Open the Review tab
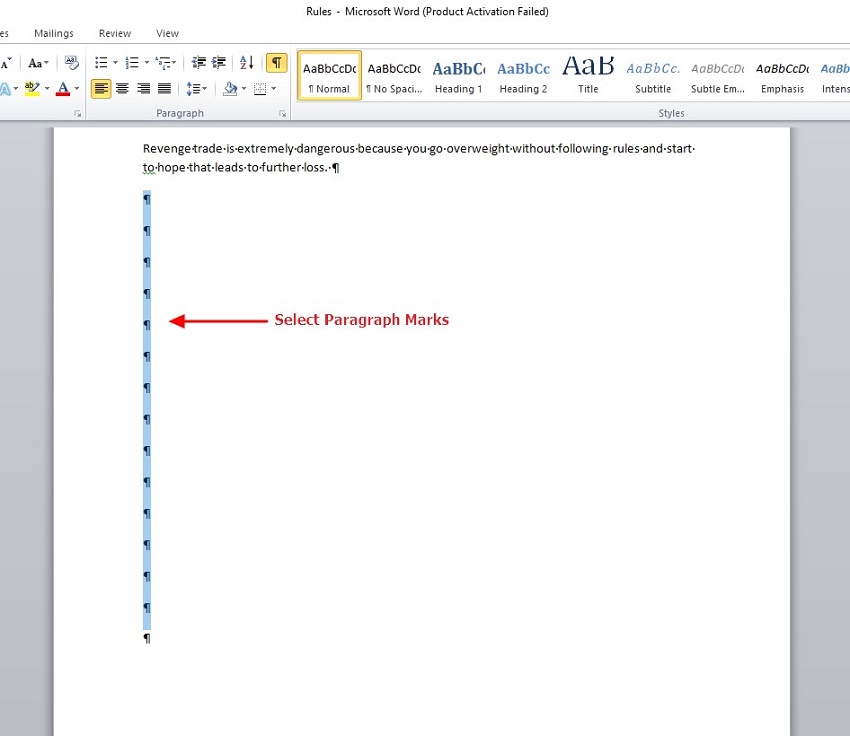The width and height of the screenshot is (850, 736). click(x=115, y=33)
